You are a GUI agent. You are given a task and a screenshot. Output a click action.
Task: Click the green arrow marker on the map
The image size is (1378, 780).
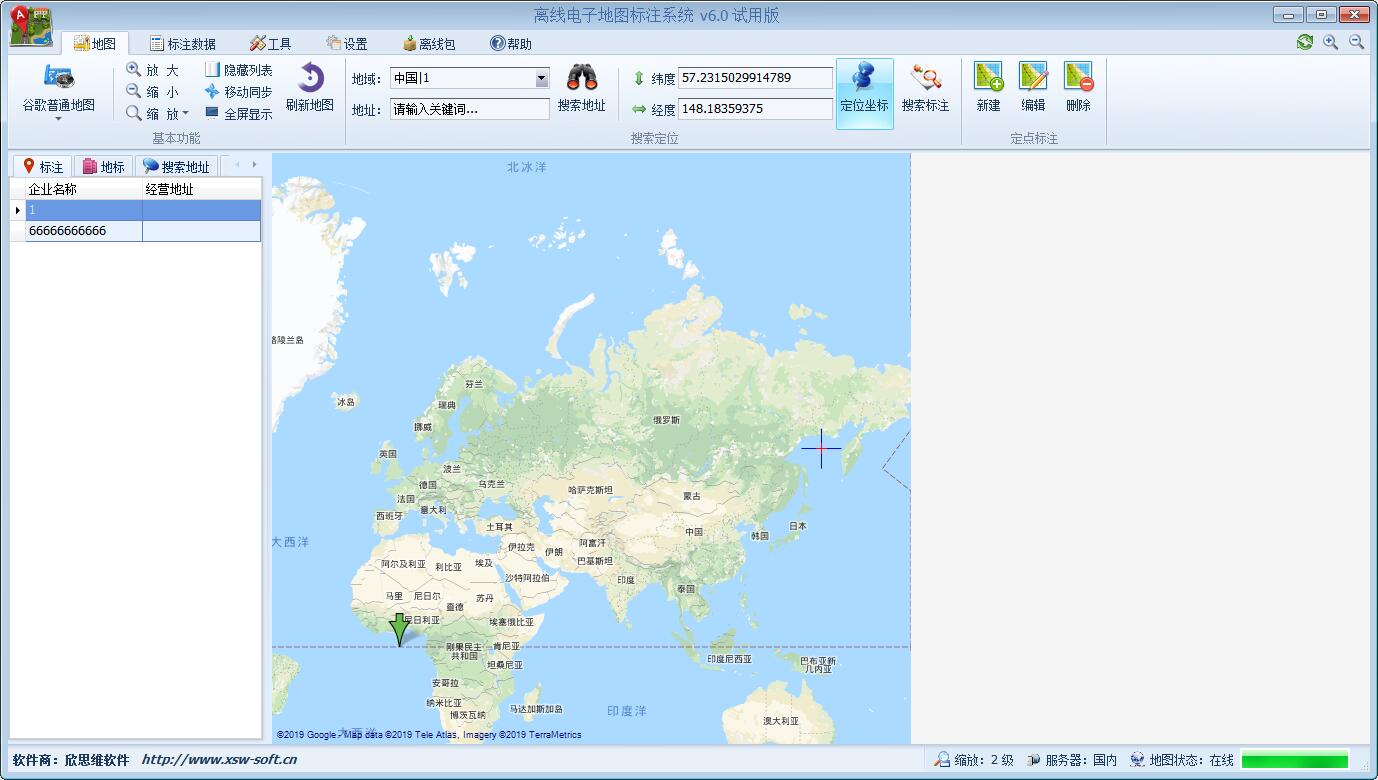pos(399,629)
